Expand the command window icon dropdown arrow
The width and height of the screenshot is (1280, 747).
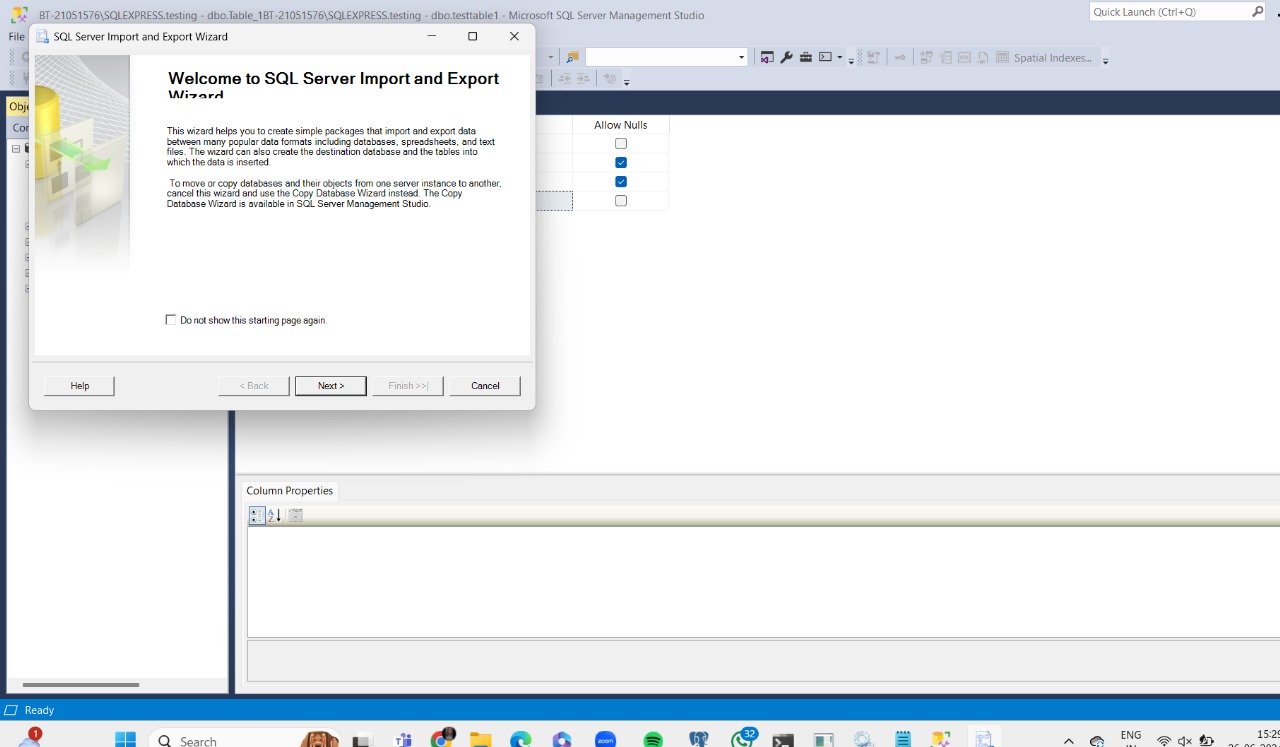pyautogui.click(x=840, y=57)
